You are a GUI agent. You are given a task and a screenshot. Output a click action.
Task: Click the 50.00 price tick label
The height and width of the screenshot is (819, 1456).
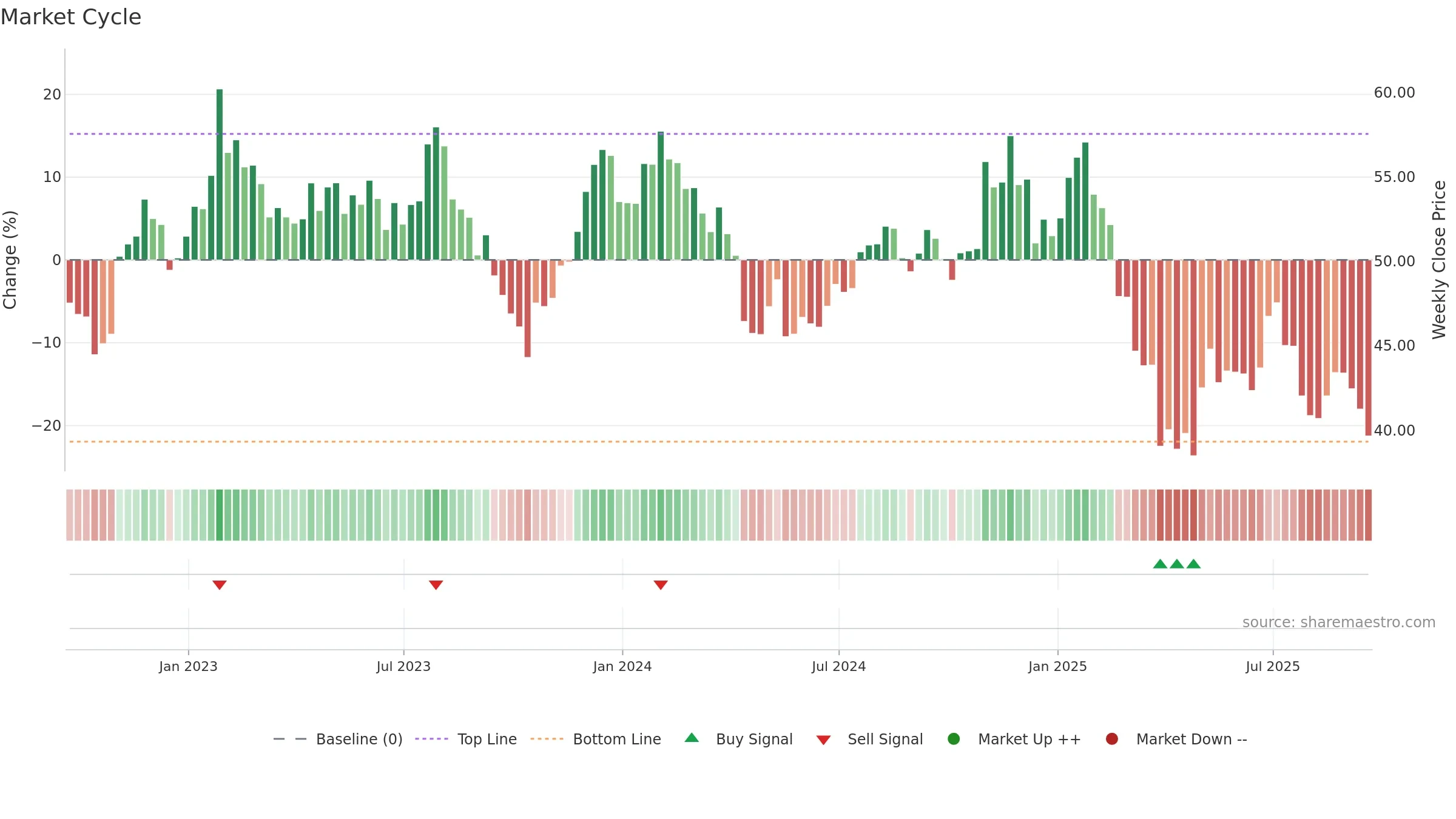point(1394,261)
